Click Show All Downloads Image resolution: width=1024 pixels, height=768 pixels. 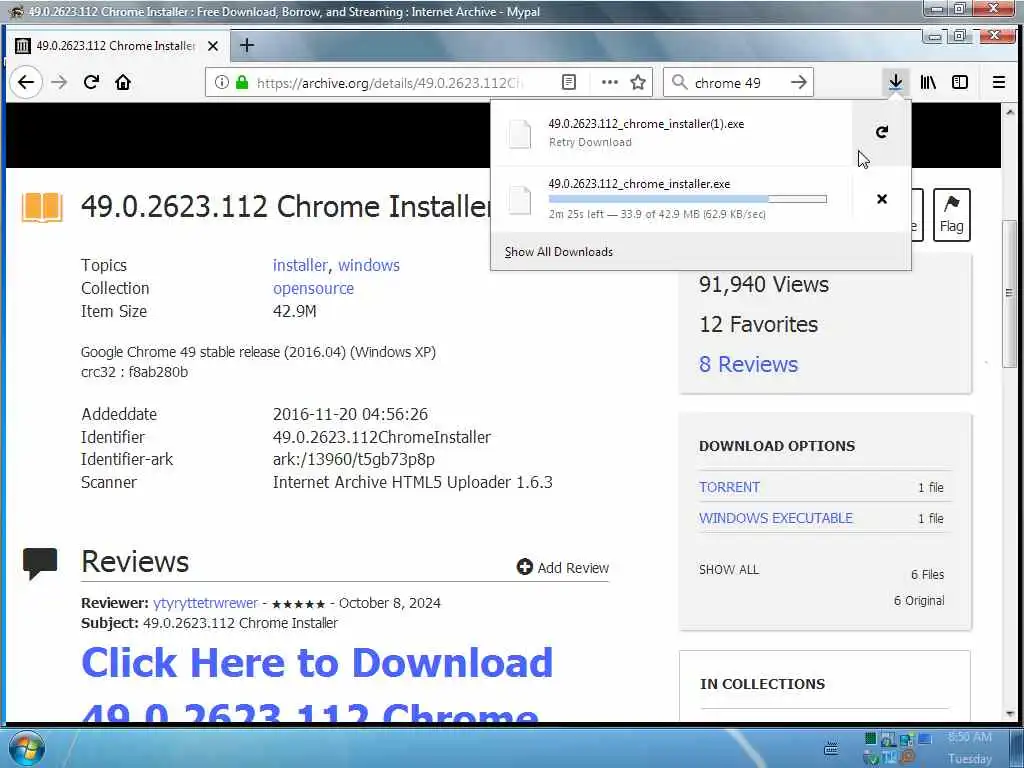pos(559,252)
